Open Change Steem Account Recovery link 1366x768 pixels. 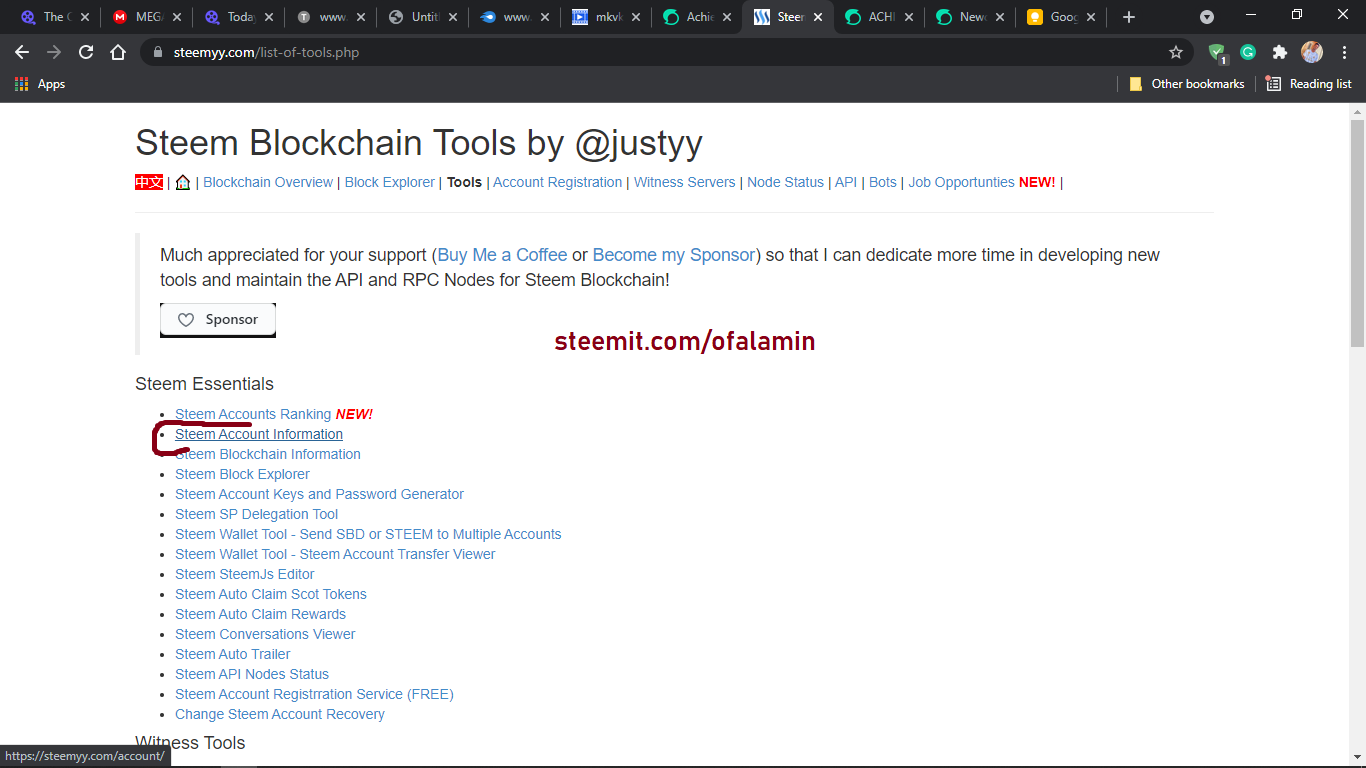point(280,714)
